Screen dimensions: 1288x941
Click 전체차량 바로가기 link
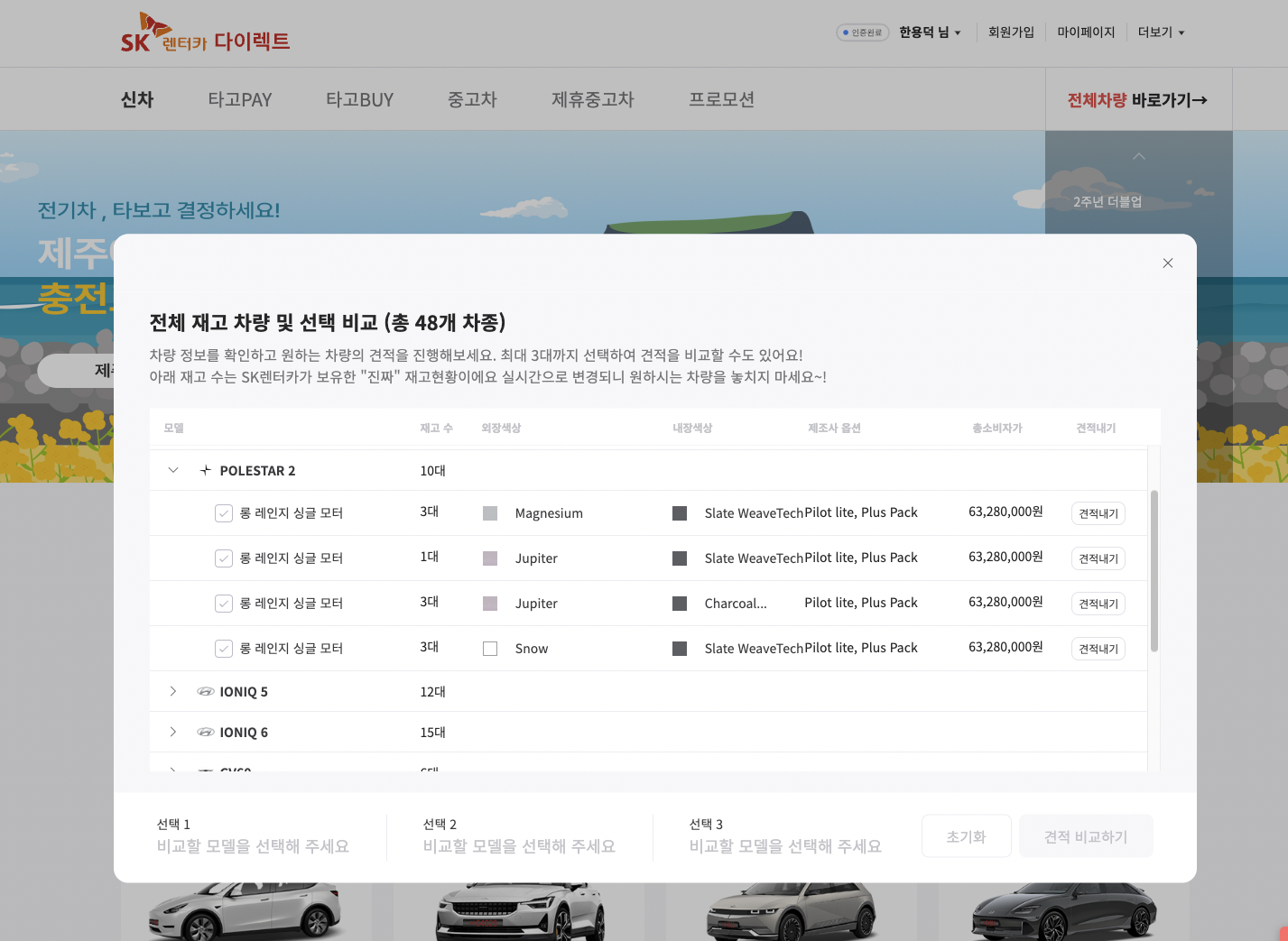tap(1137, 100)
